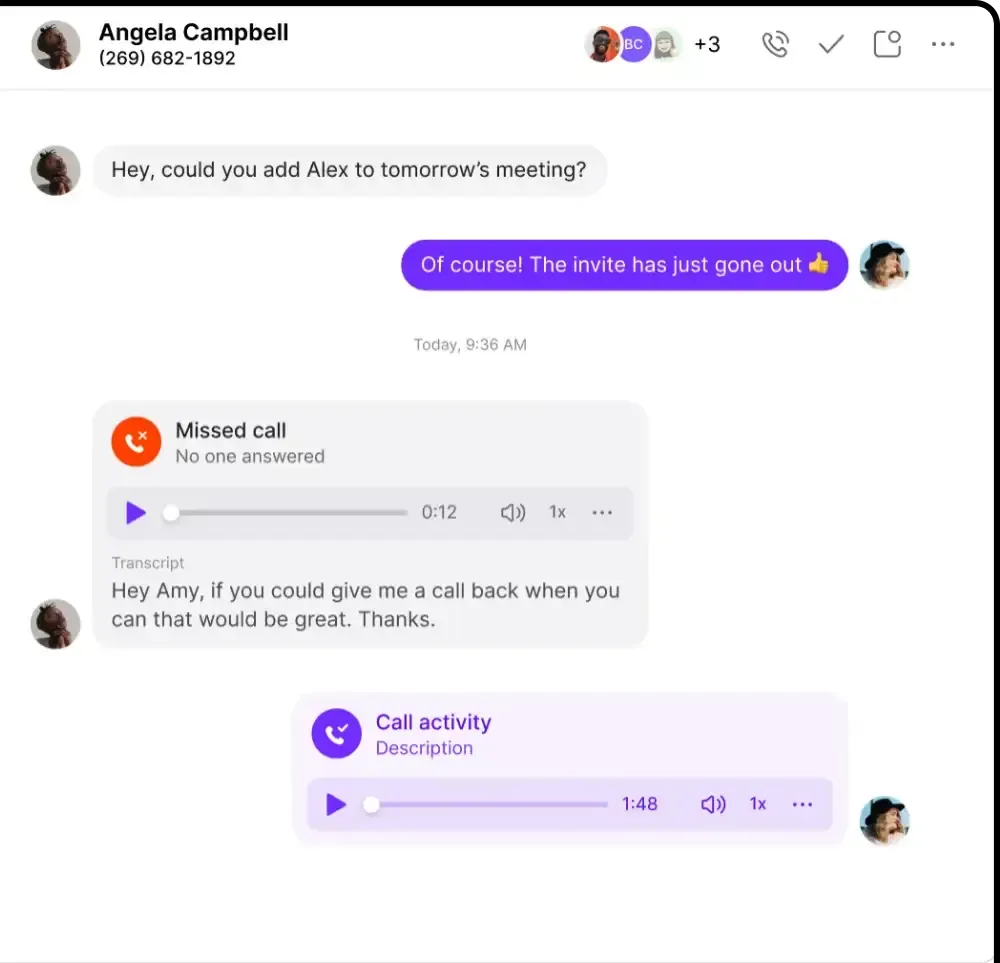Open the contact panel square icon in header
The height and width of the screenshot is (963, 1000).
tap(886, 44)
